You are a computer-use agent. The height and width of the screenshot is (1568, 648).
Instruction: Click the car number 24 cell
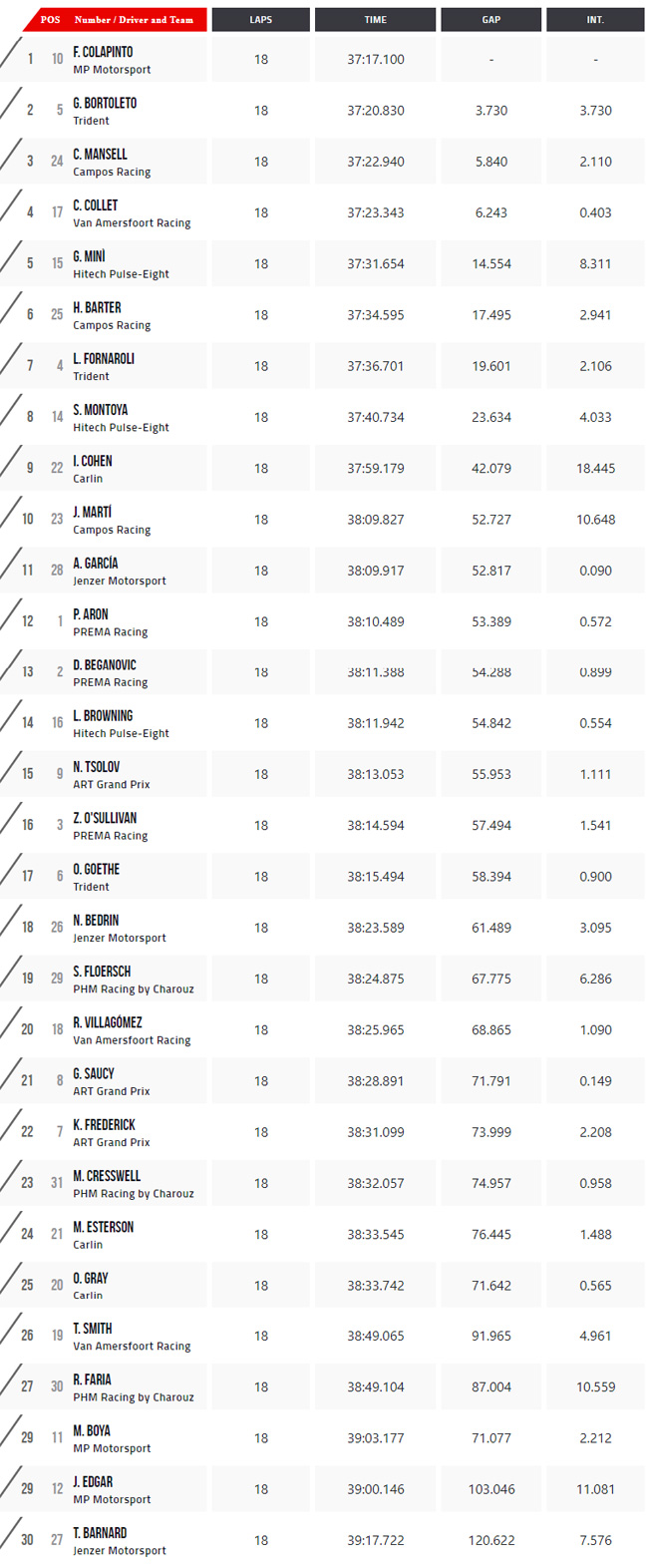coord(57,162)
